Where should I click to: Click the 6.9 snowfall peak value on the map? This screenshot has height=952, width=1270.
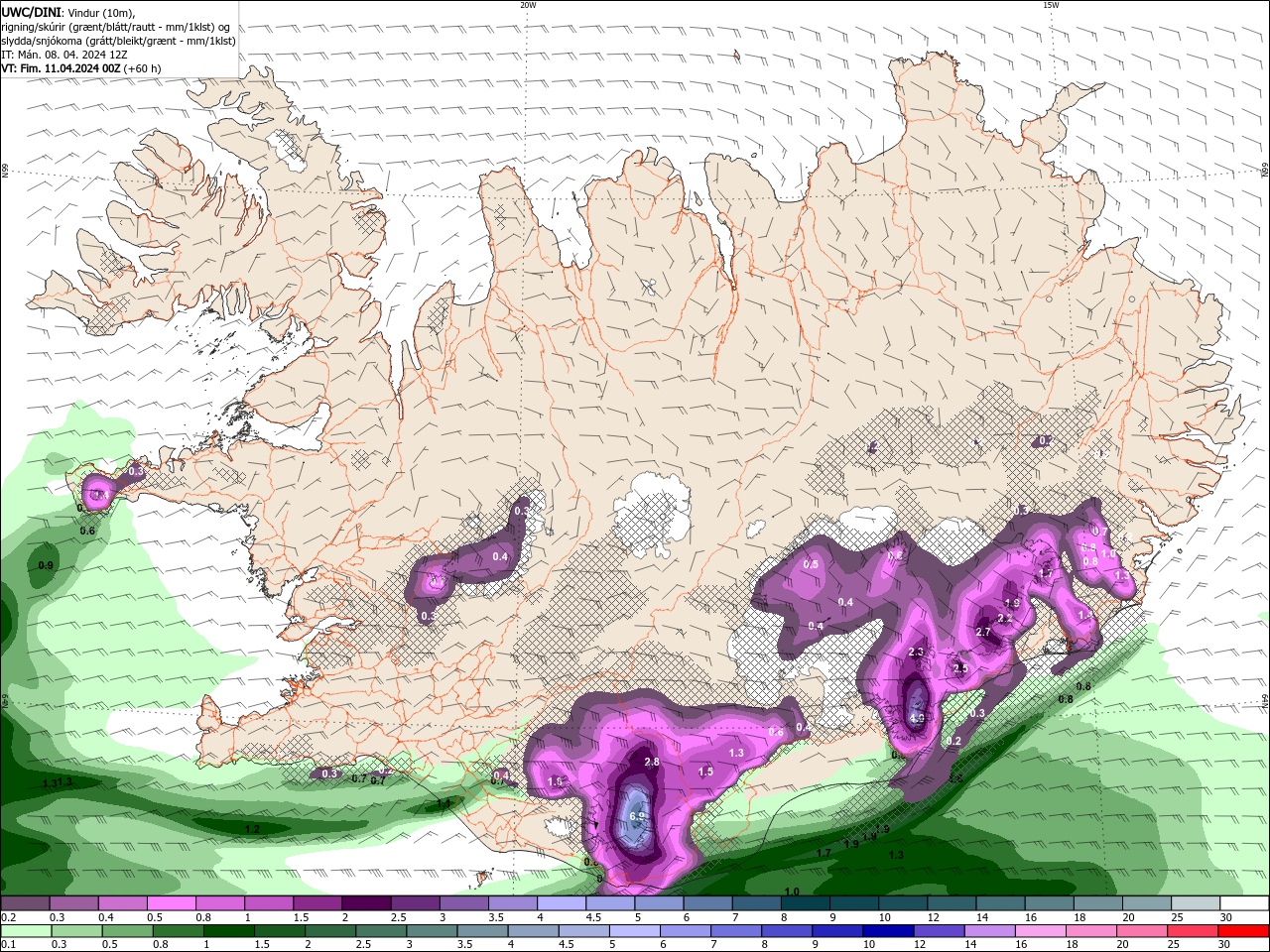click(637, 817)
